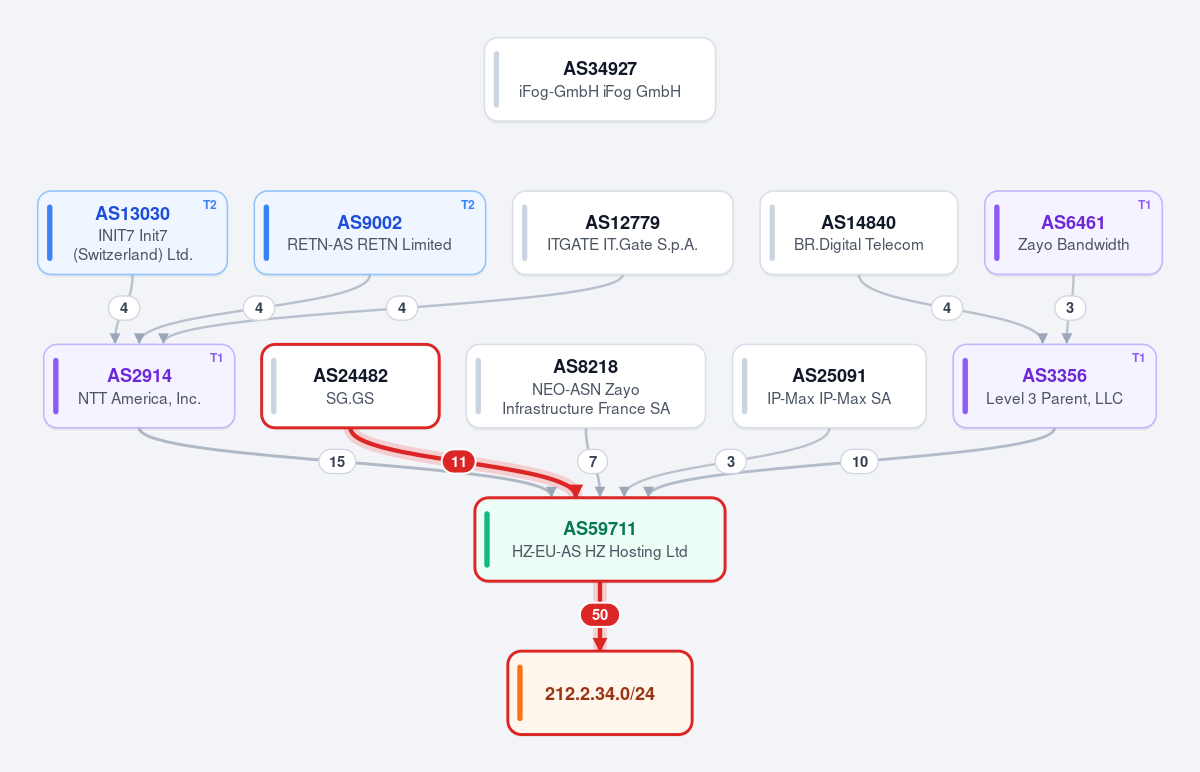Click the red 11 edge badge
The height and width of the screenshot is (772, 1200).
[x=459, y=462]
